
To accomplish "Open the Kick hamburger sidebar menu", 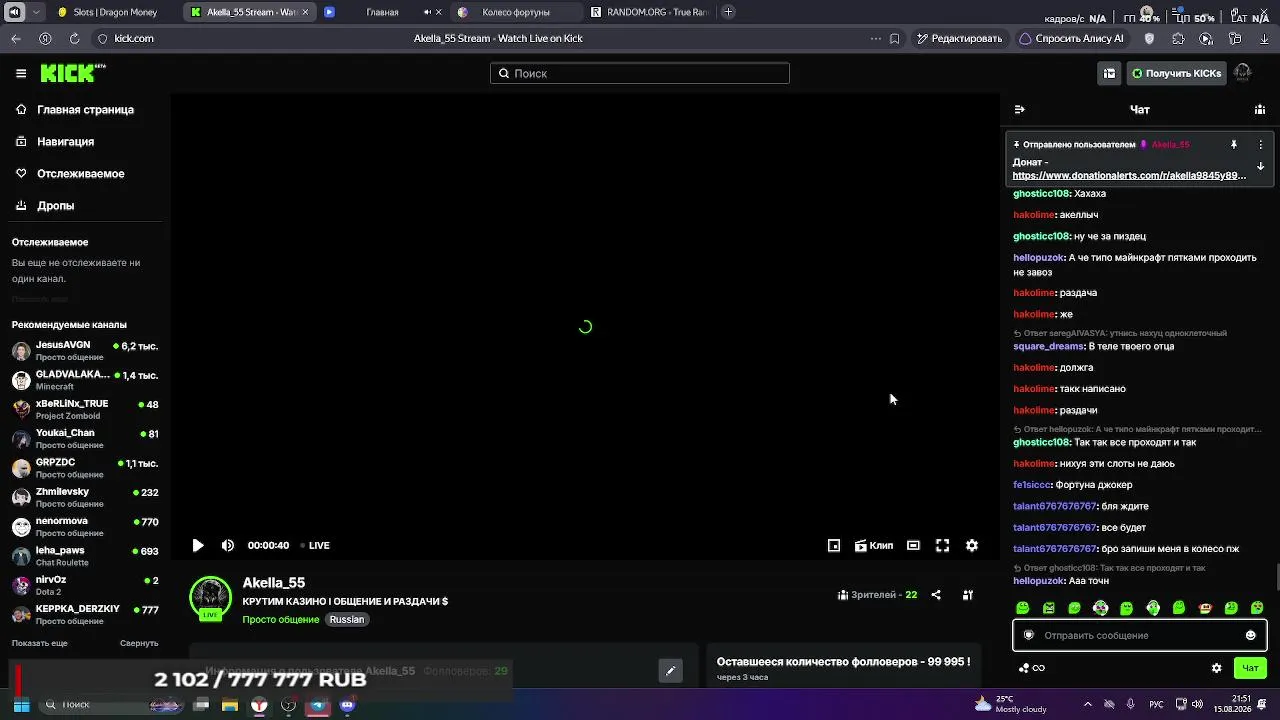I will tap(21, 73).
